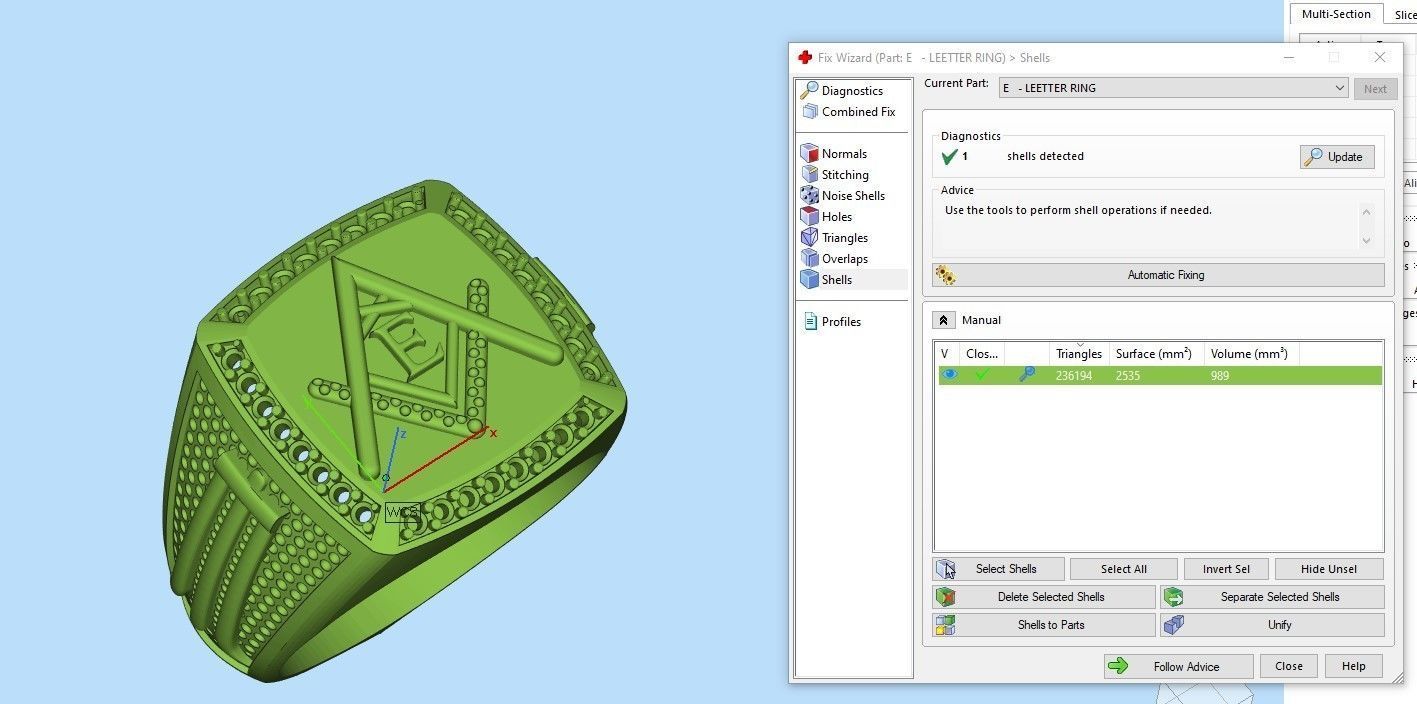This screenshot has width=1417, height=704.
Task: Open the Overlaps fixing page
Action: [835, 259]
